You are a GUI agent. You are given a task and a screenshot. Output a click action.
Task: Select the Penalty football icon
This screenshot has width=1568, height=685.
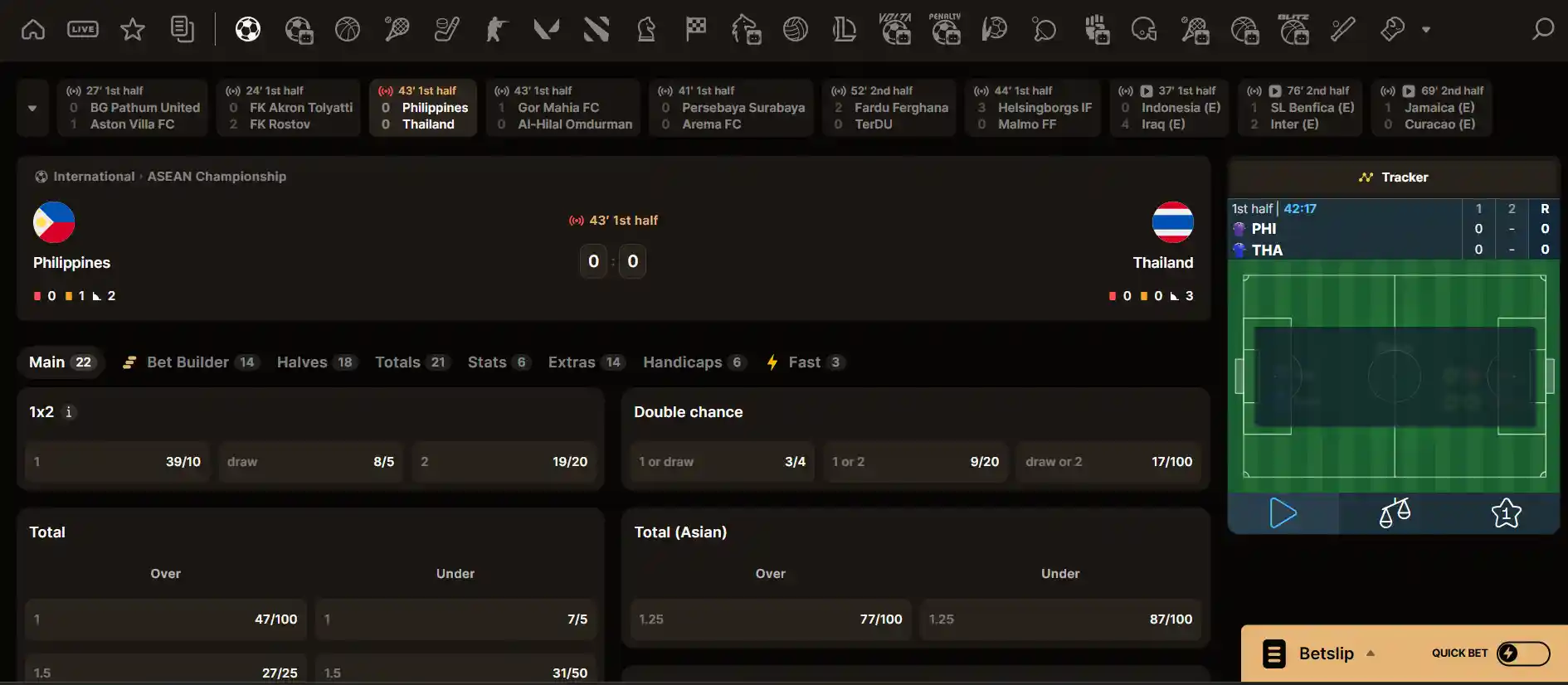tap(946, 29)
